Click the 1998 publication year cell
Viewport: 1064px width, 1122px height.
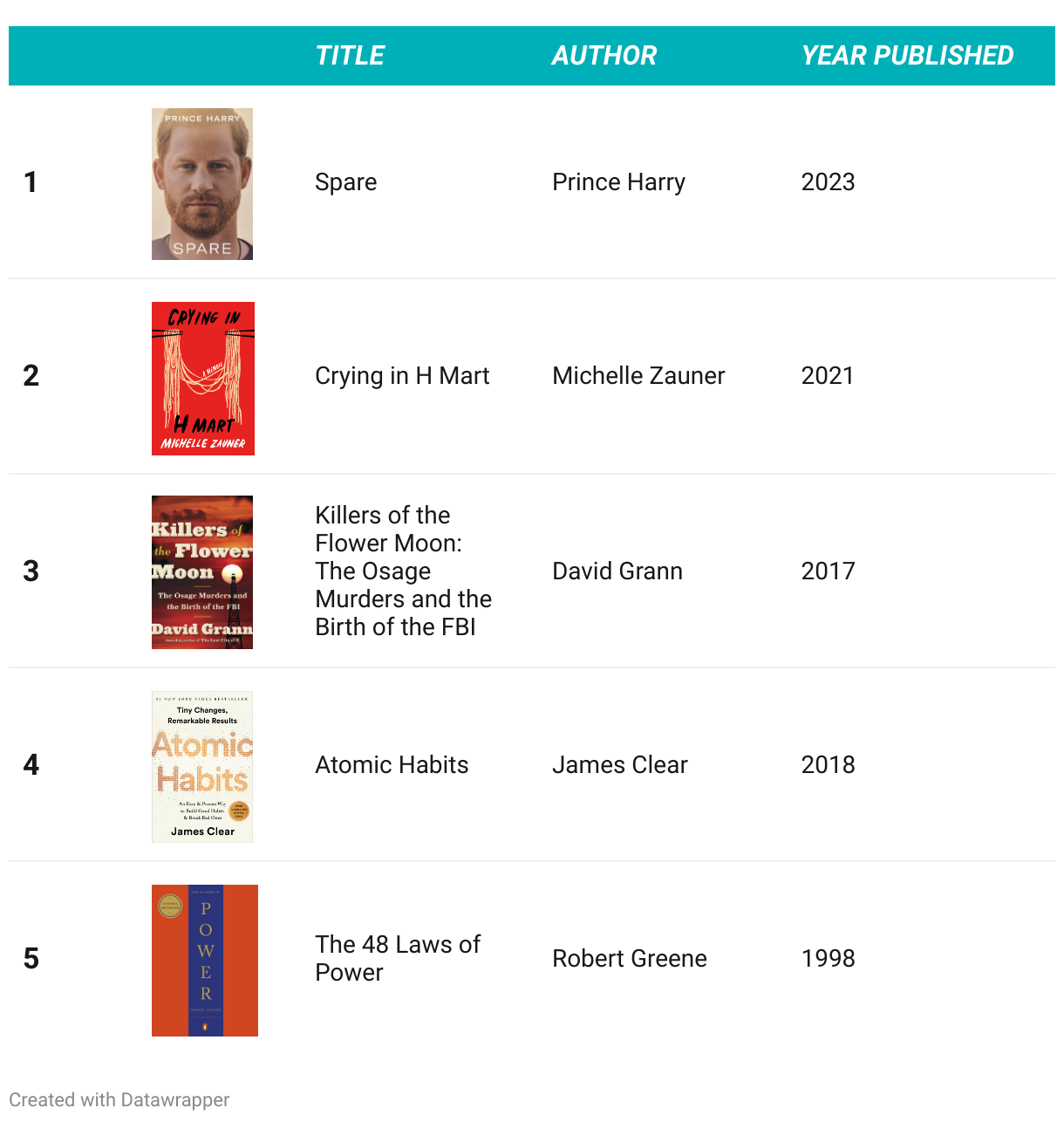pyautogui.click(x=829, y=959)
